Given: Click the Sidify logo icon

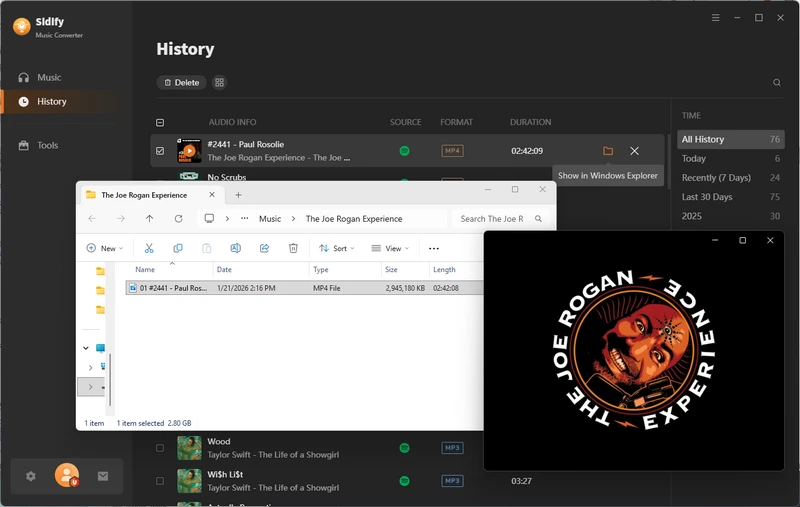Looking at the screenshot, I should (21, 27).
